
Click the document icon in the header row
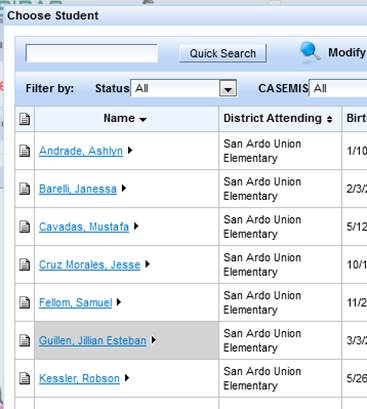pyautogui.click(x=25, y=119)
